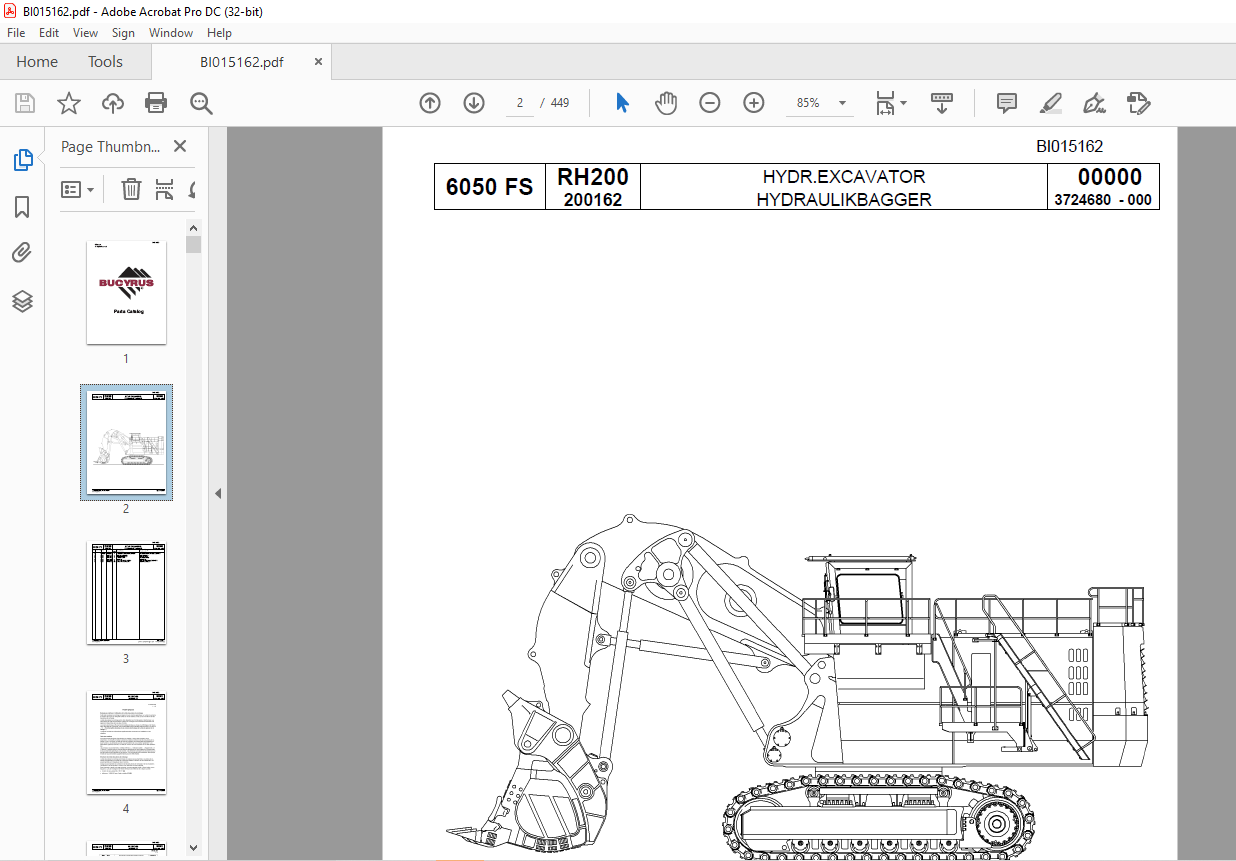
Task: Click the 200162 serial number text
Action: (x=593, y=200)
